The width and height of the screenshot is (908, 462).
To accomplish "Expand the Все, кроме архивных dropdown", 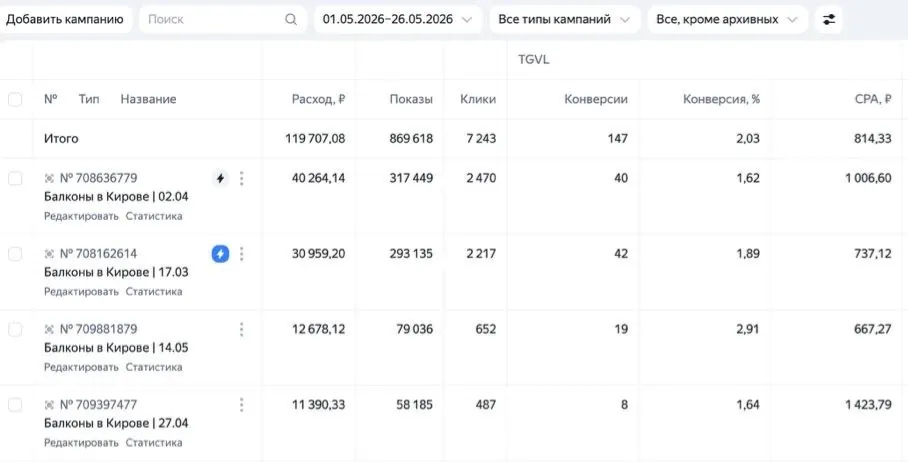I will [x=727, y=20].
